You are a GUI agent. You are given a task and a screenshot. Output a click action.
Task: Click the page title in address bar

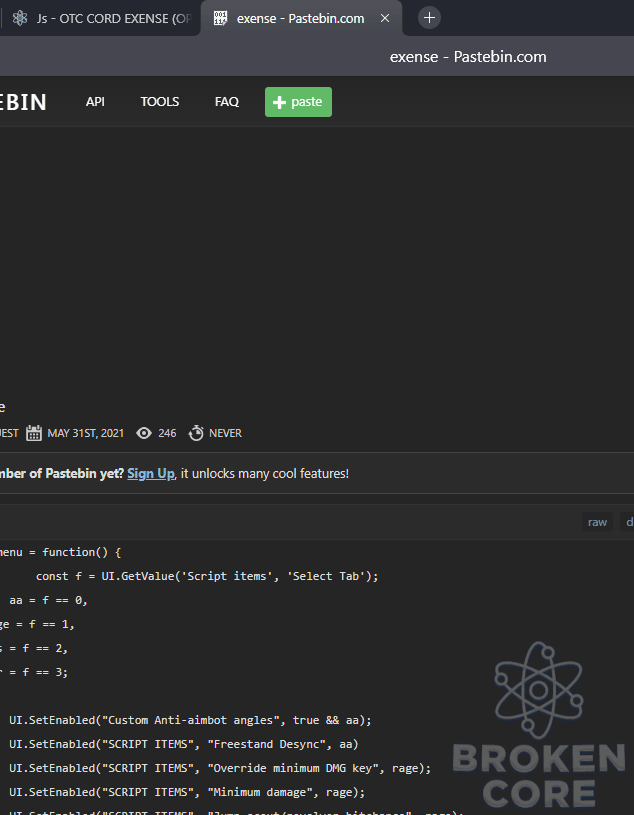pyautogui.click(x=468, y=57)
